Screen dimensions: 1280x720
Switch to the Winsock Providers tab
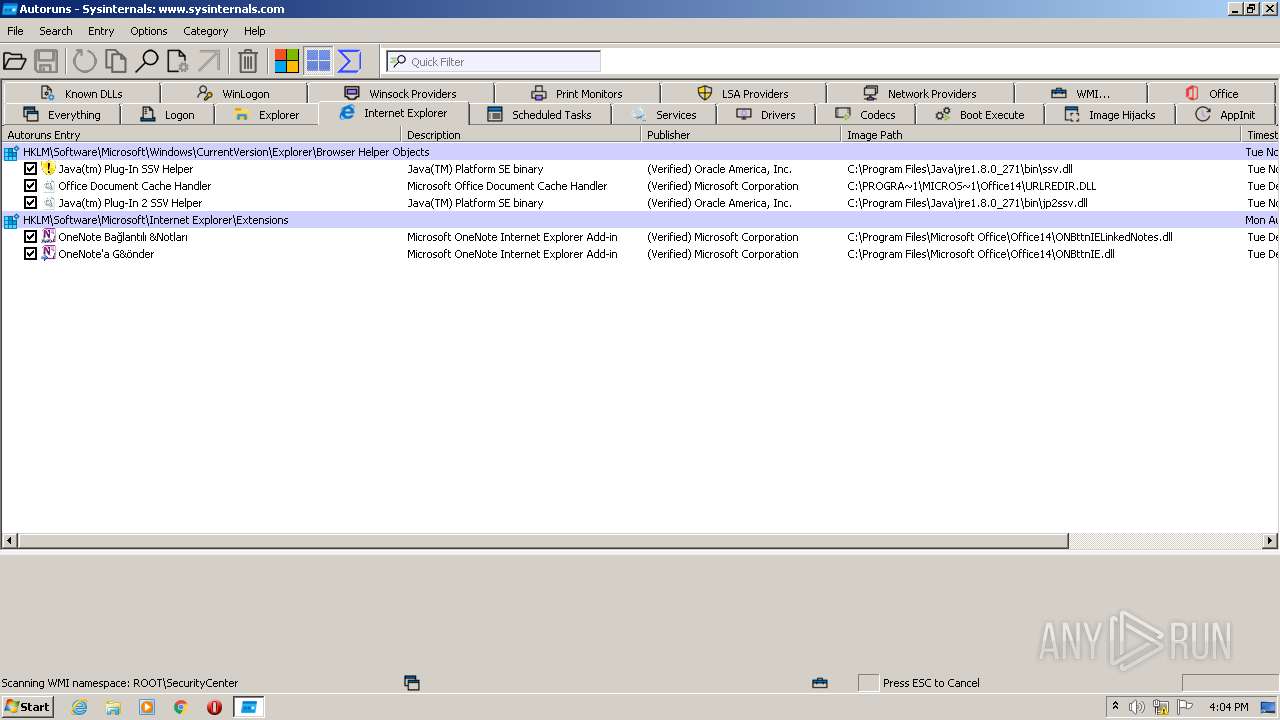[400, 94]
